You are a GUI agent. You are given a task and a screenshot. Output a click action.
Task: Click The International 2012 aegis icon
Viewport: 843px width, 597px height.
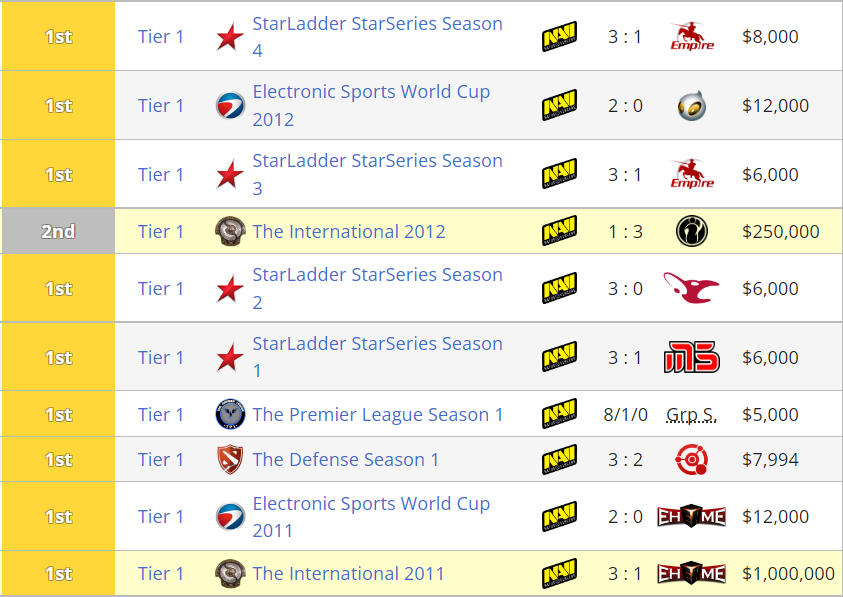[230, 232]
